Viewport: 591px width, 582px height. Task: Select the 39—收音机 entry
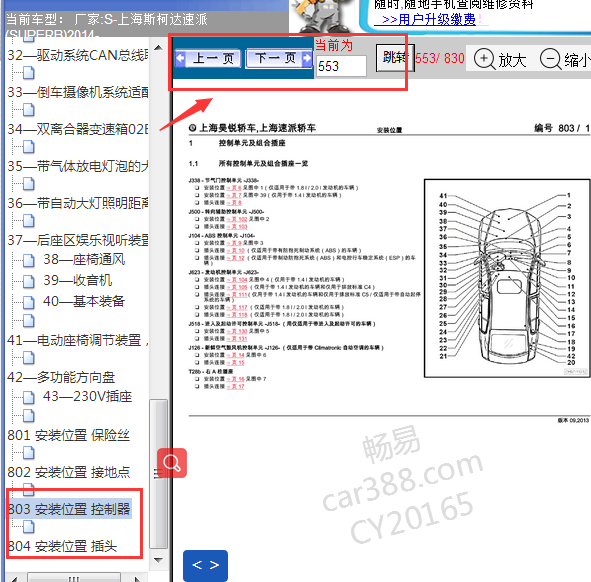77,280
